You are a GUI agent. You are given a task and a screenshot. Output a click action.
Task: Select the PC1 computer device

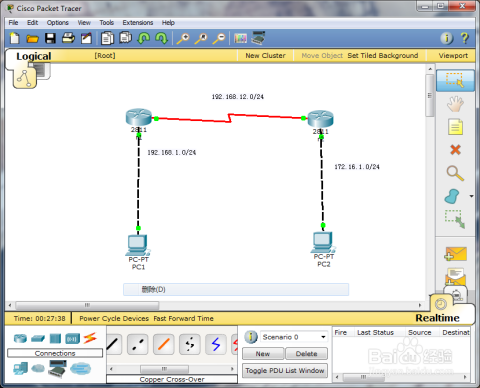coord(138,246)
